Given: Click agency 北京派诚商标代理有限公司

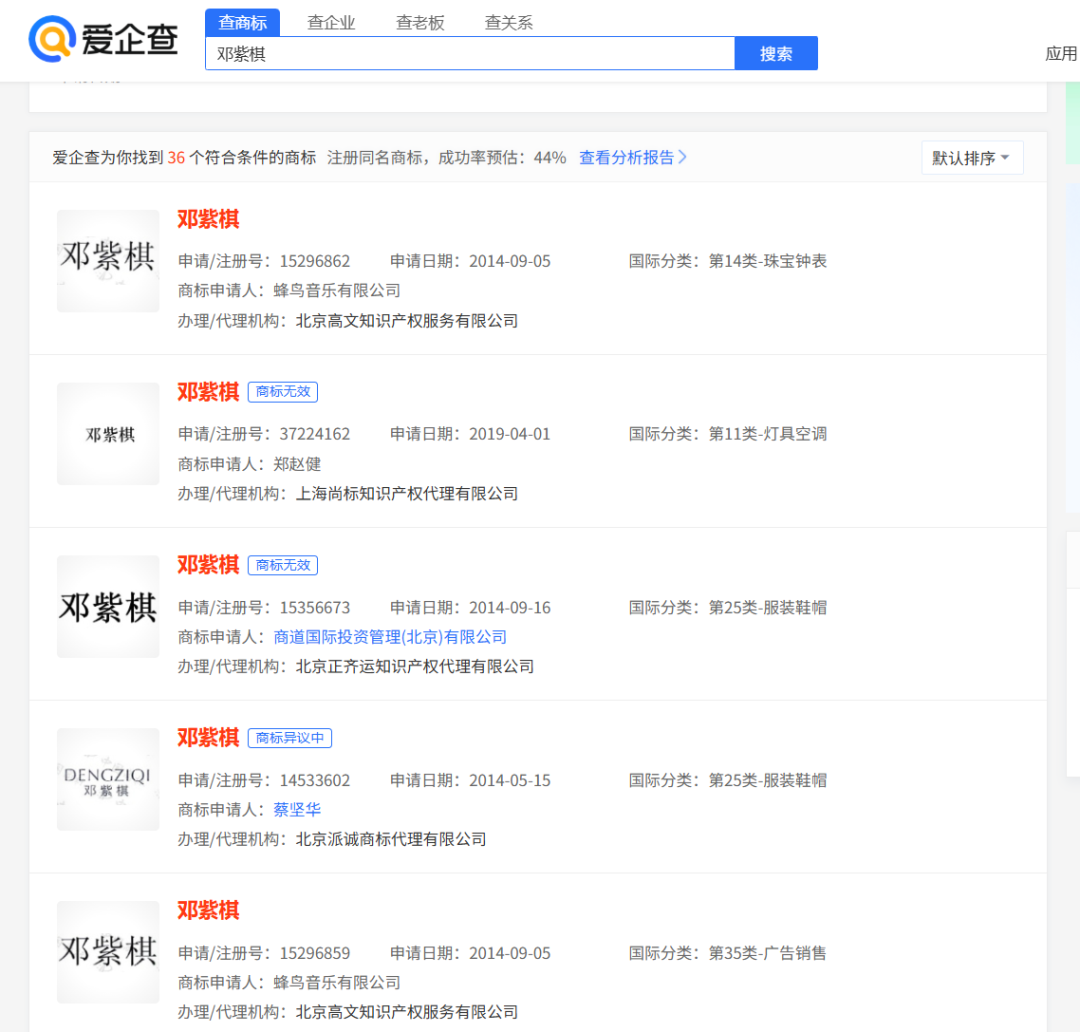Looking at the screenshot, I should 391,840.
